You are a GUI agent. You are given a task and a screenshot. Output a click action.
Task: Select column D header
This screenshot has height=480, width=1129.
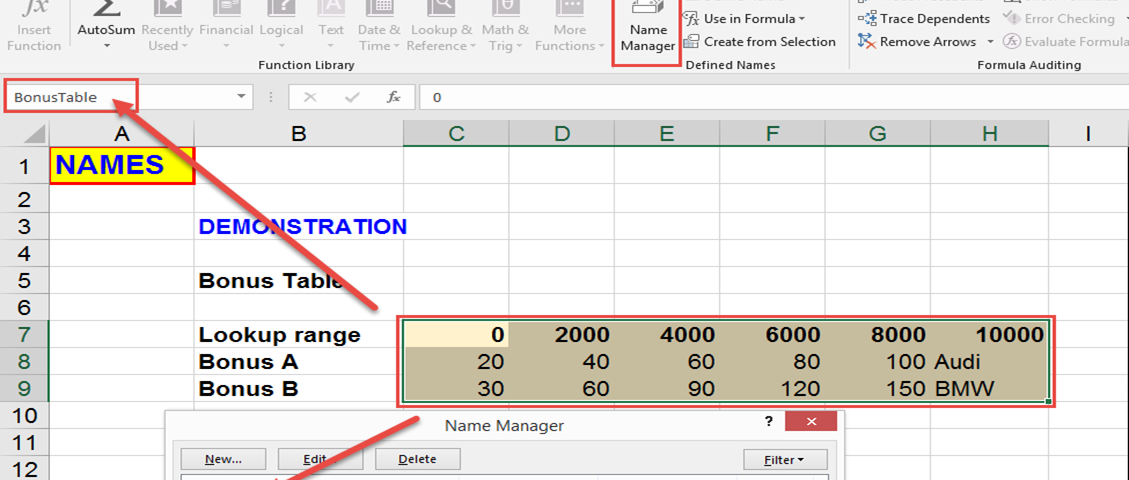pyautogui.click(x=562, y=133)
